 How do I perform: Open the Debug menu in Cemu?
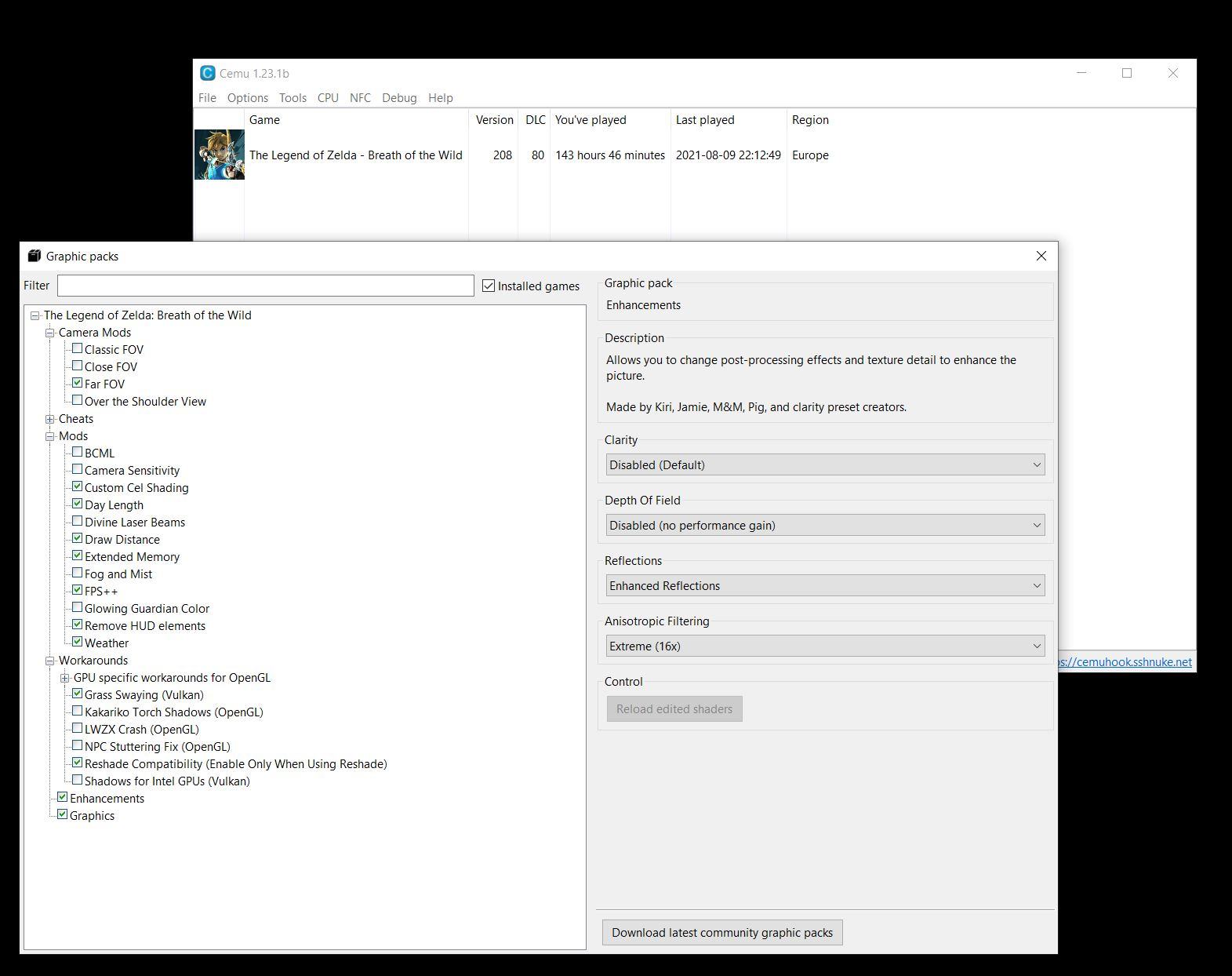tap(399, 97)
